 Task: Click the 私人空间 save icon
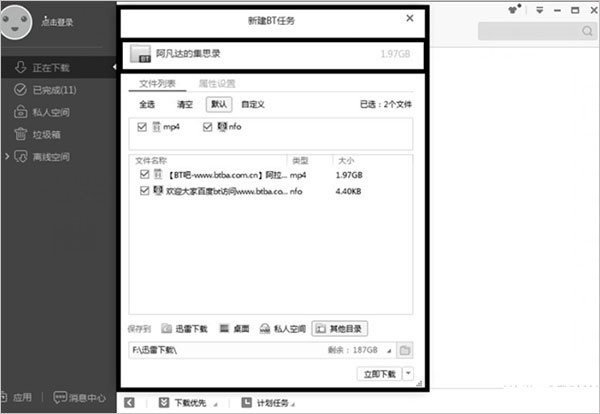tap(265, 329)
